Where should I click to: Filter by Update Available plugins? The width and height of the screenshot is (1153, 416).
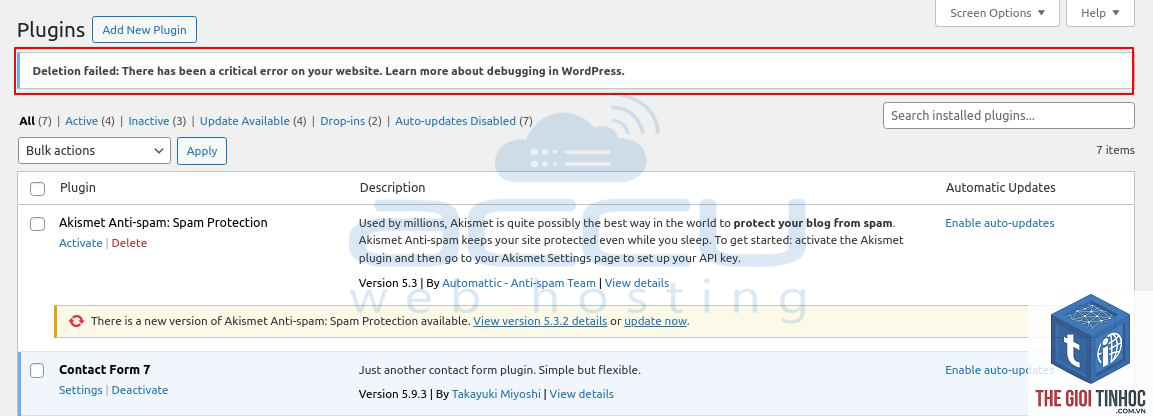(245, 121)
